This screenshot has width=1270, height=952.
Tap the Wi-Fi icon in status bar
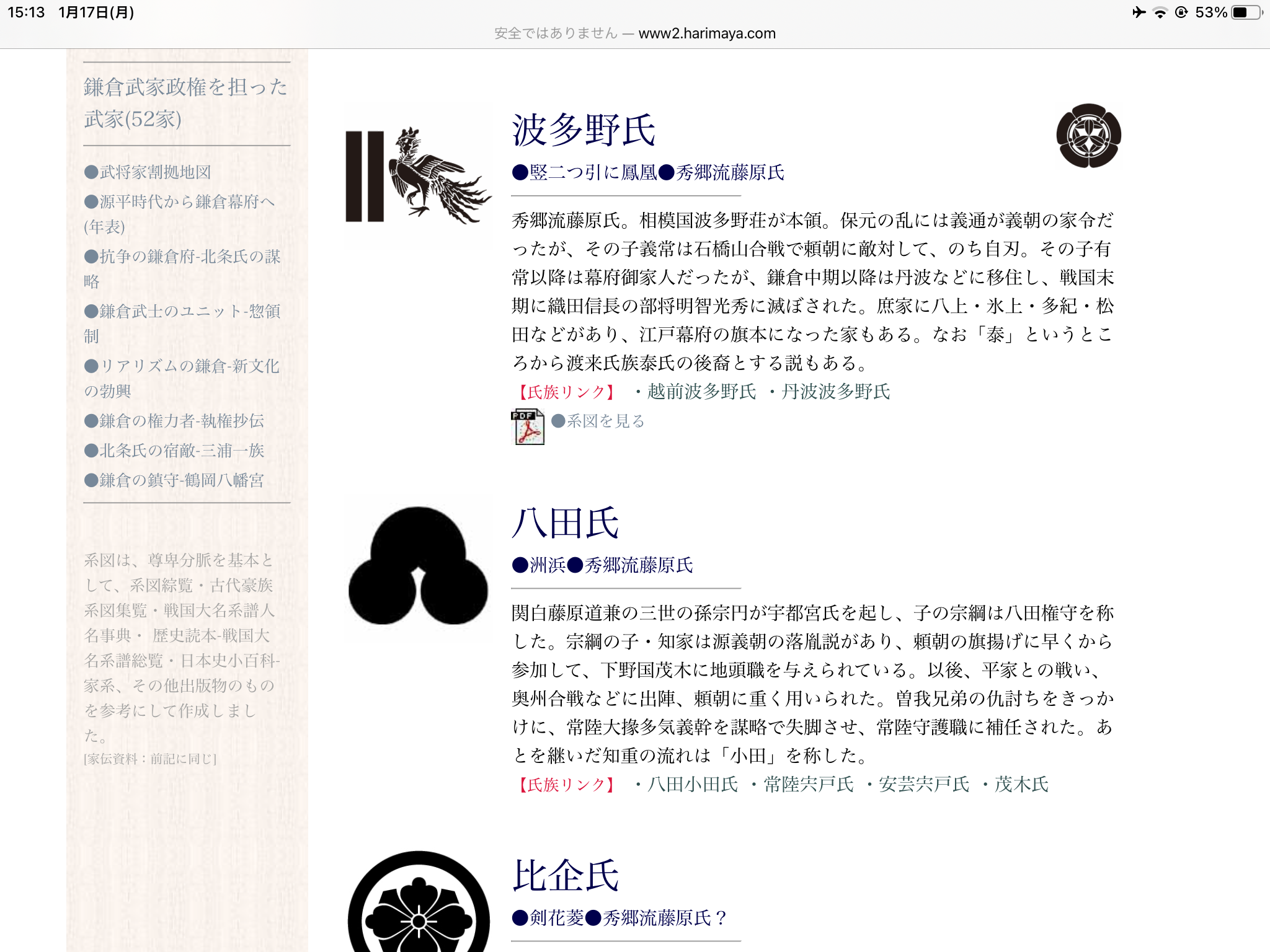[1160, 12]
